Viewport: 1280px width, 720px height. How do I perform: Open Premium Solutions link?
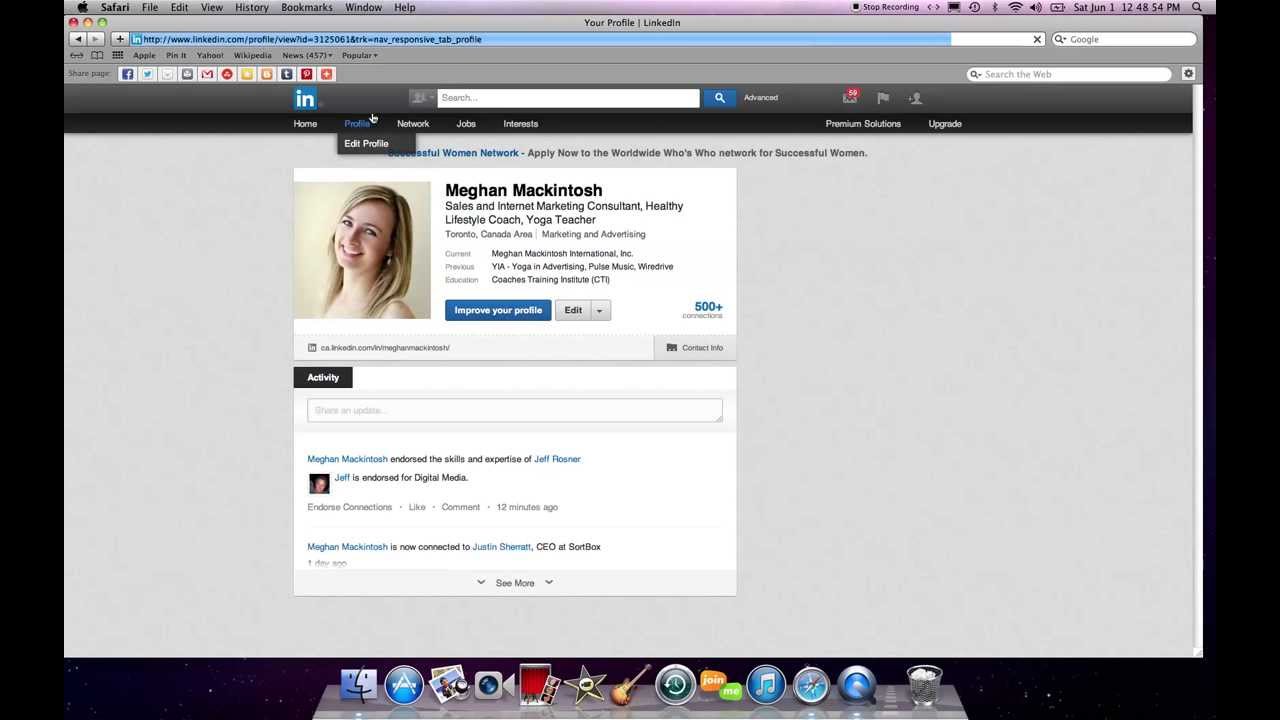(x=863, y=124)
